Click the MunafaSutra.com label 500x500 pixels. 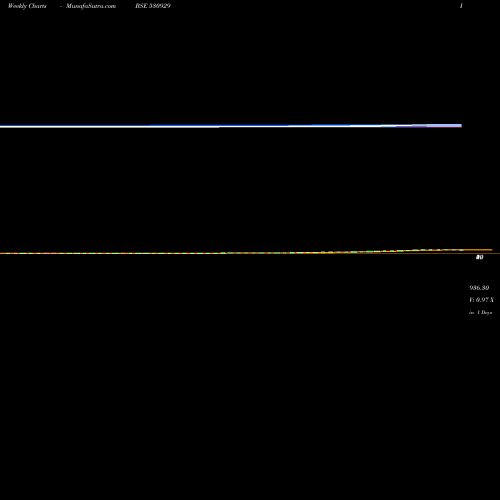point(91,6)
